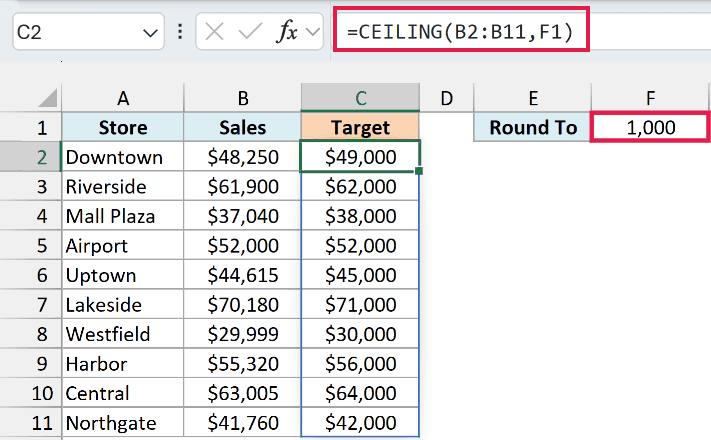Select row 7 header
711x440 pixels.
click(x=30, y=304)
